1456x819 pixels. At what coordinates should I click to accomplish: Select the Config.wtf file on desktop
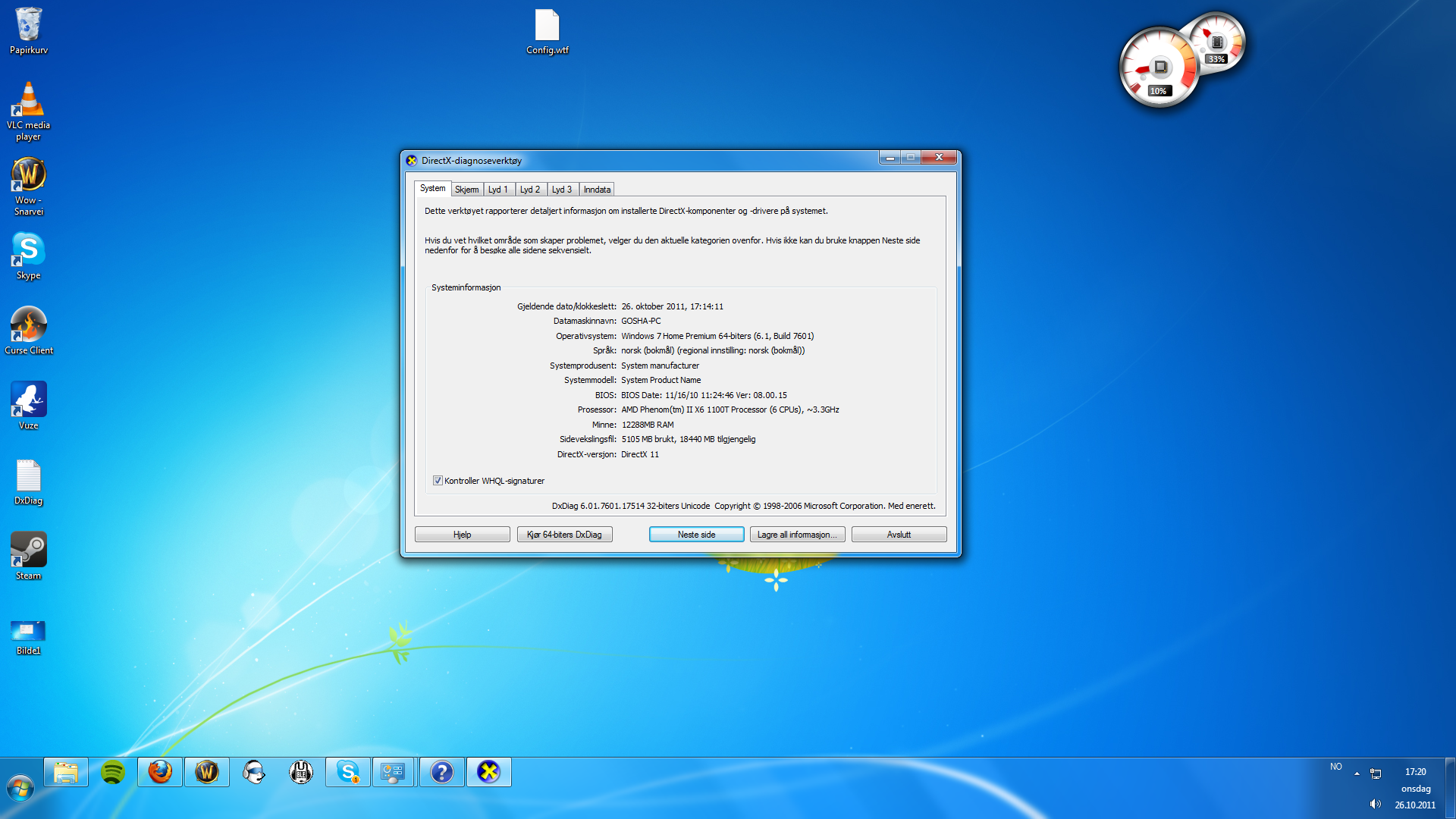click(548, 30)
